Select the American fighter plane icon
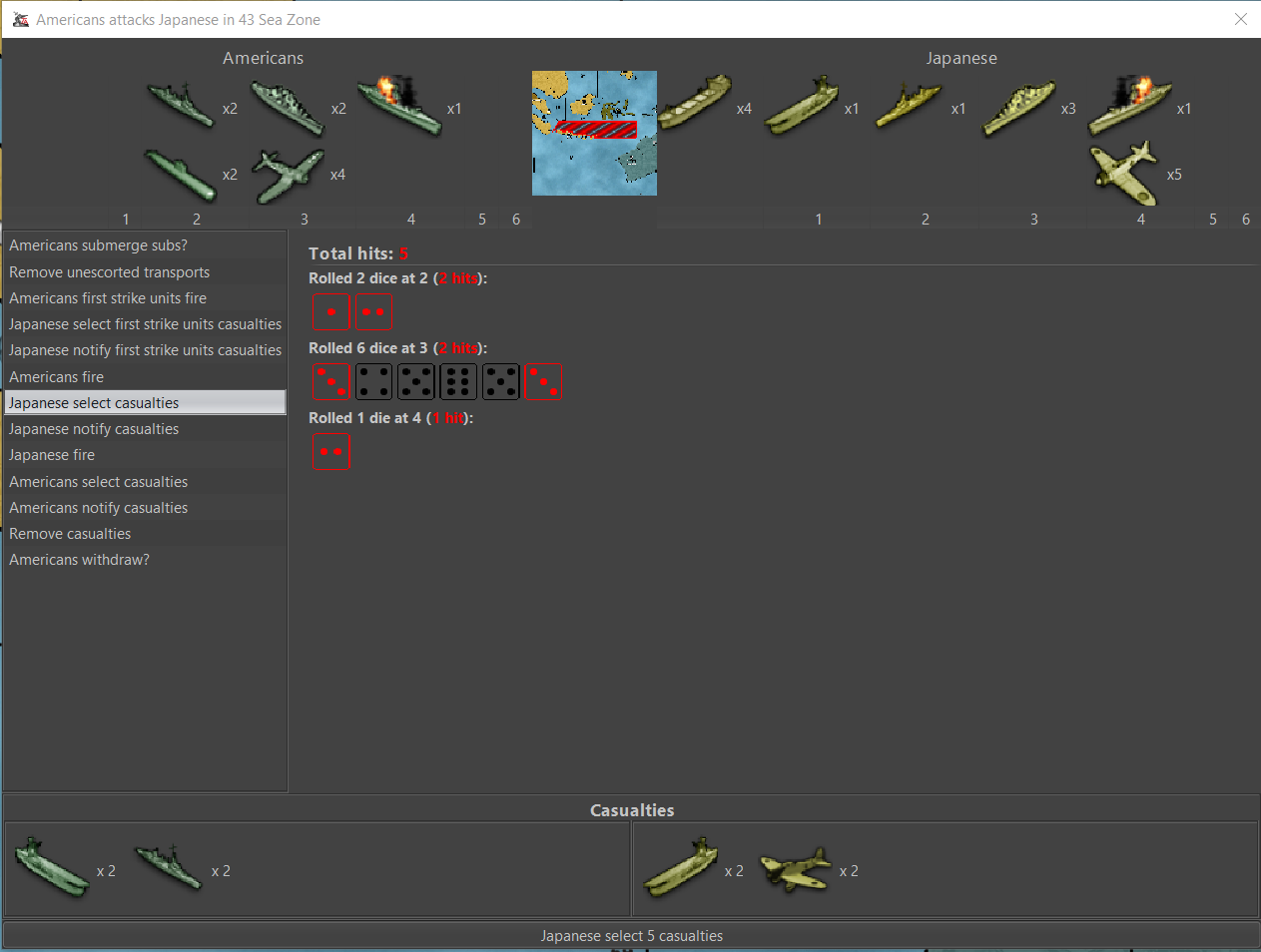1261x952 pixels. pos(289,175)
